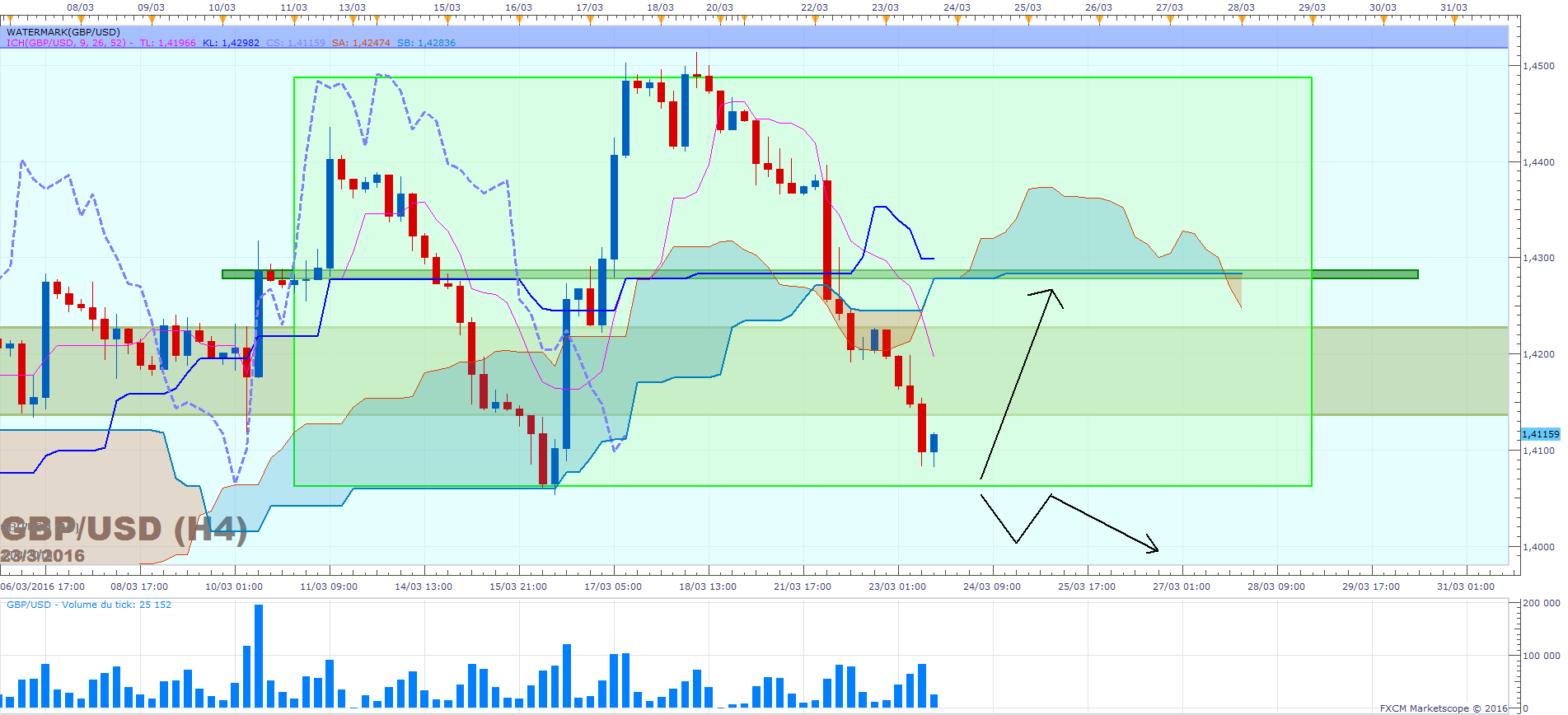This screenshot has width=1568, height=715.
Task: Click the WATERMARK(GBP/USD) indicator label
Action: click(x=63, y=32)
